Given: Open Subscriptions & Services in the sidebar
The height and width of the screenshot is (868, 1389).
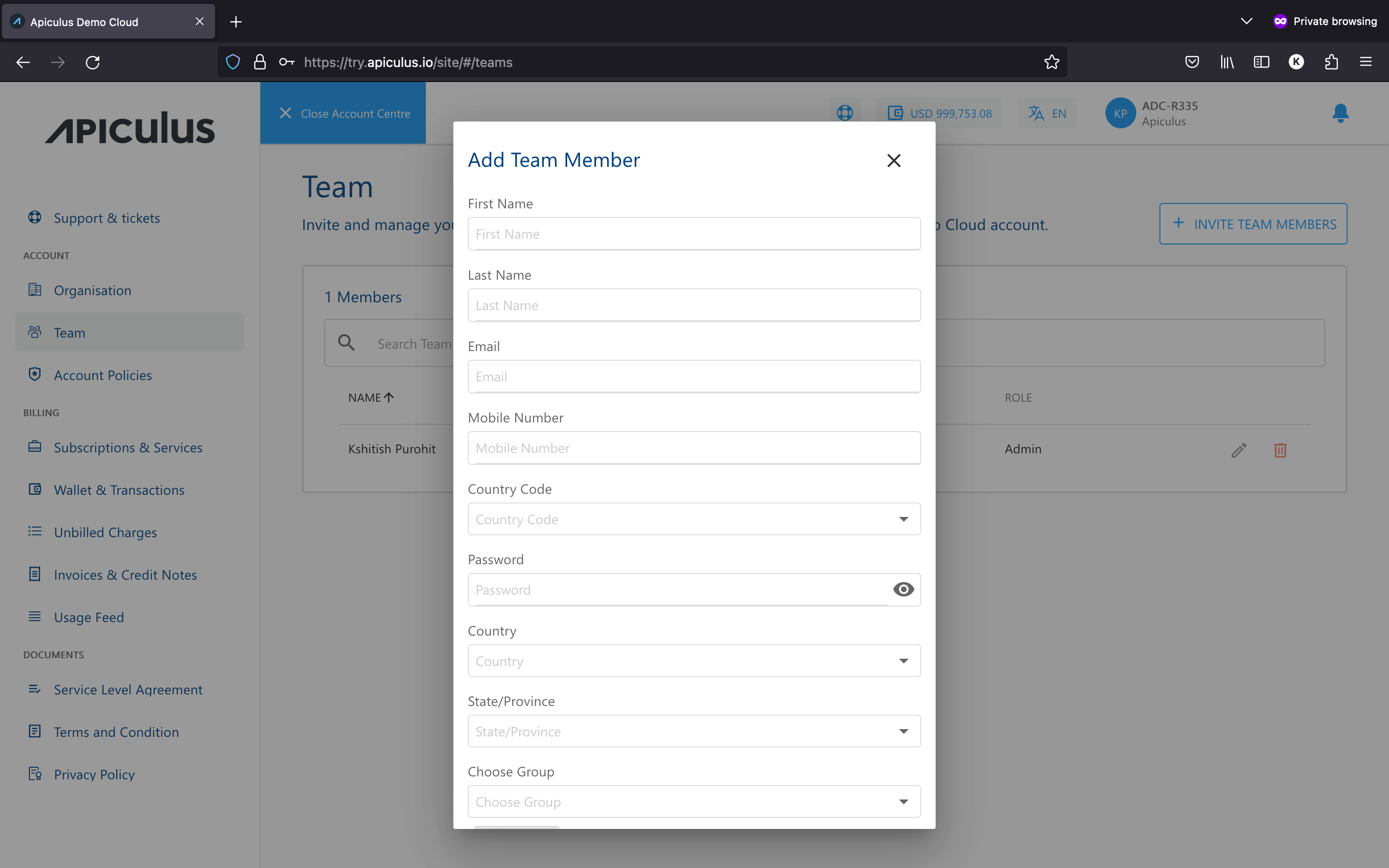Looking at the screenshot, I should point(127,447).
